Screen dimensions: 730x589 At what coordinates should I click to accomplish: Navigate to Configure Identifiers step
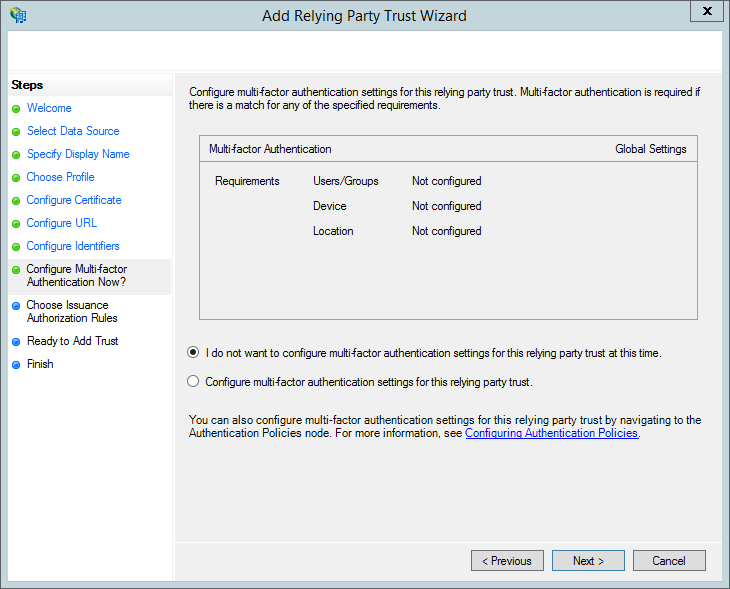(x=73, y=246)
